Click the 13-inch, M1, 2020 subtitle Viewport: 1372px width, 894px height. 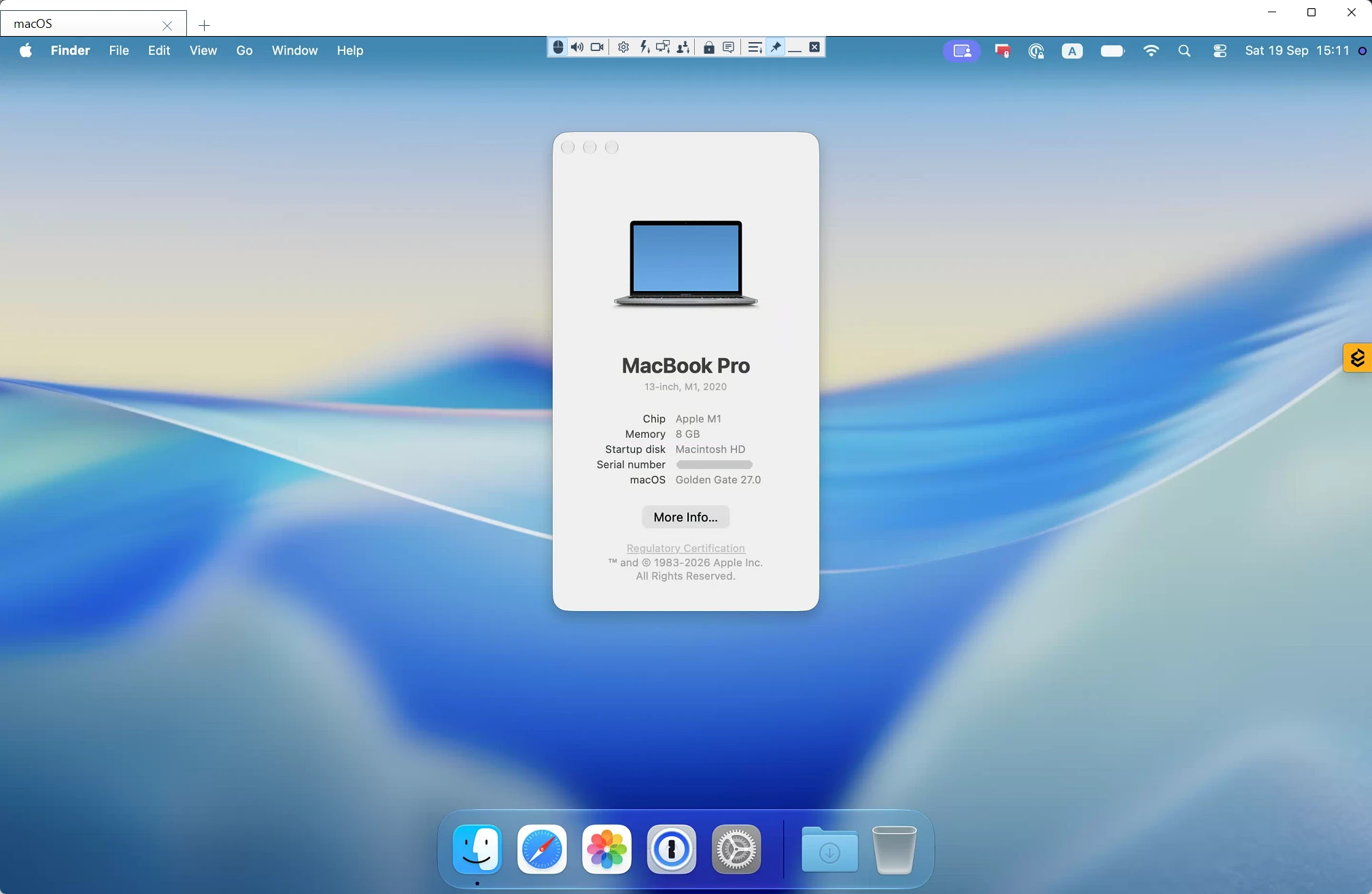[x=685, y=387]
